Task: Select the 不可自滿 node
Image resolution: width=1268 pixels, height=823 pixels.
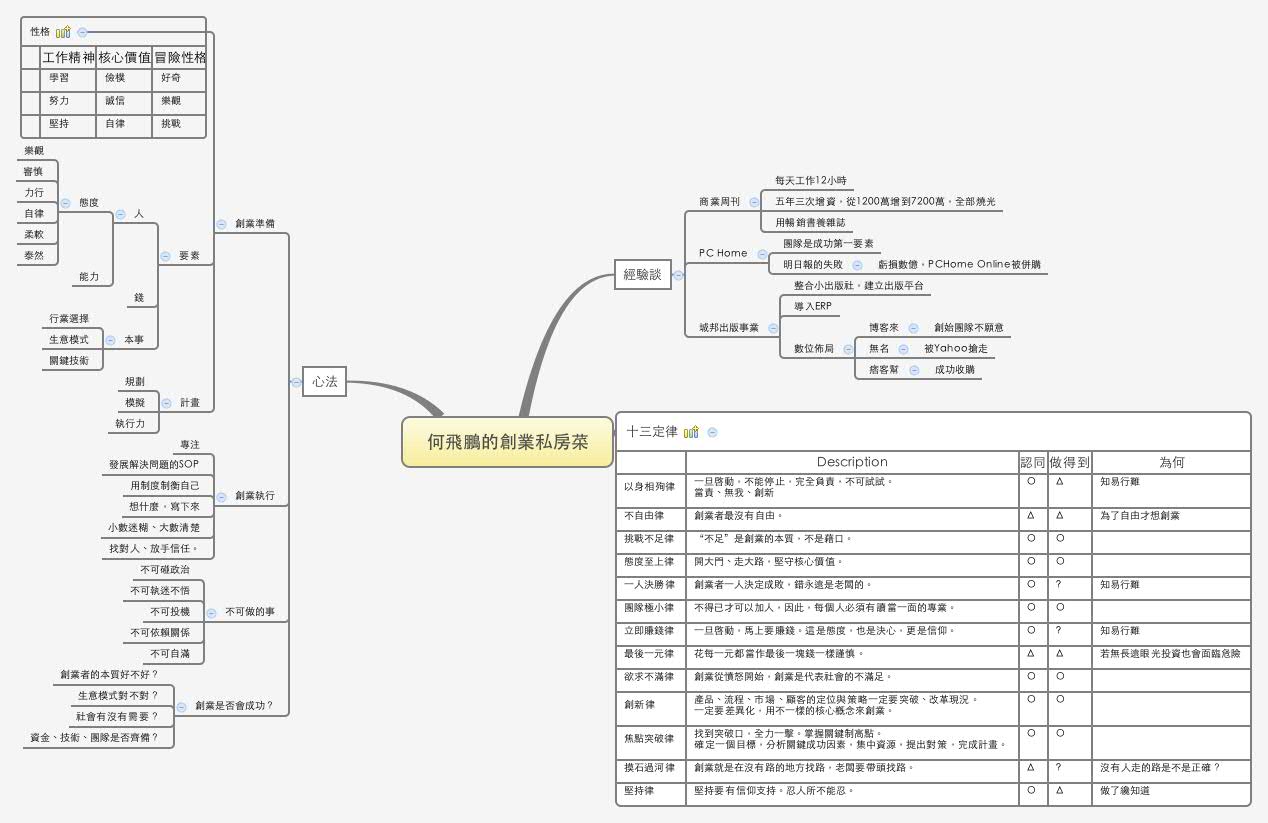Action: click(169, 654)
